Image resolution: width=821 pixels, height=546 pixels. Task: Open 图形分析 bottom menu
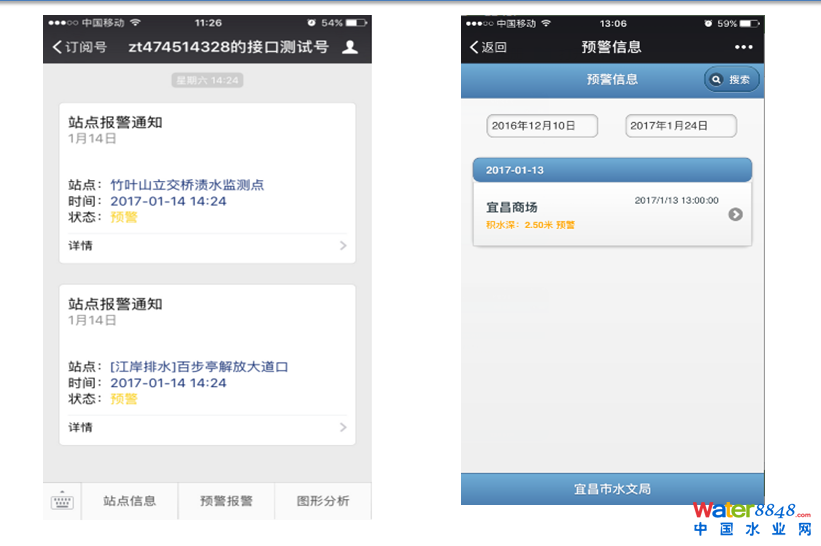click(x=323, y=501)
